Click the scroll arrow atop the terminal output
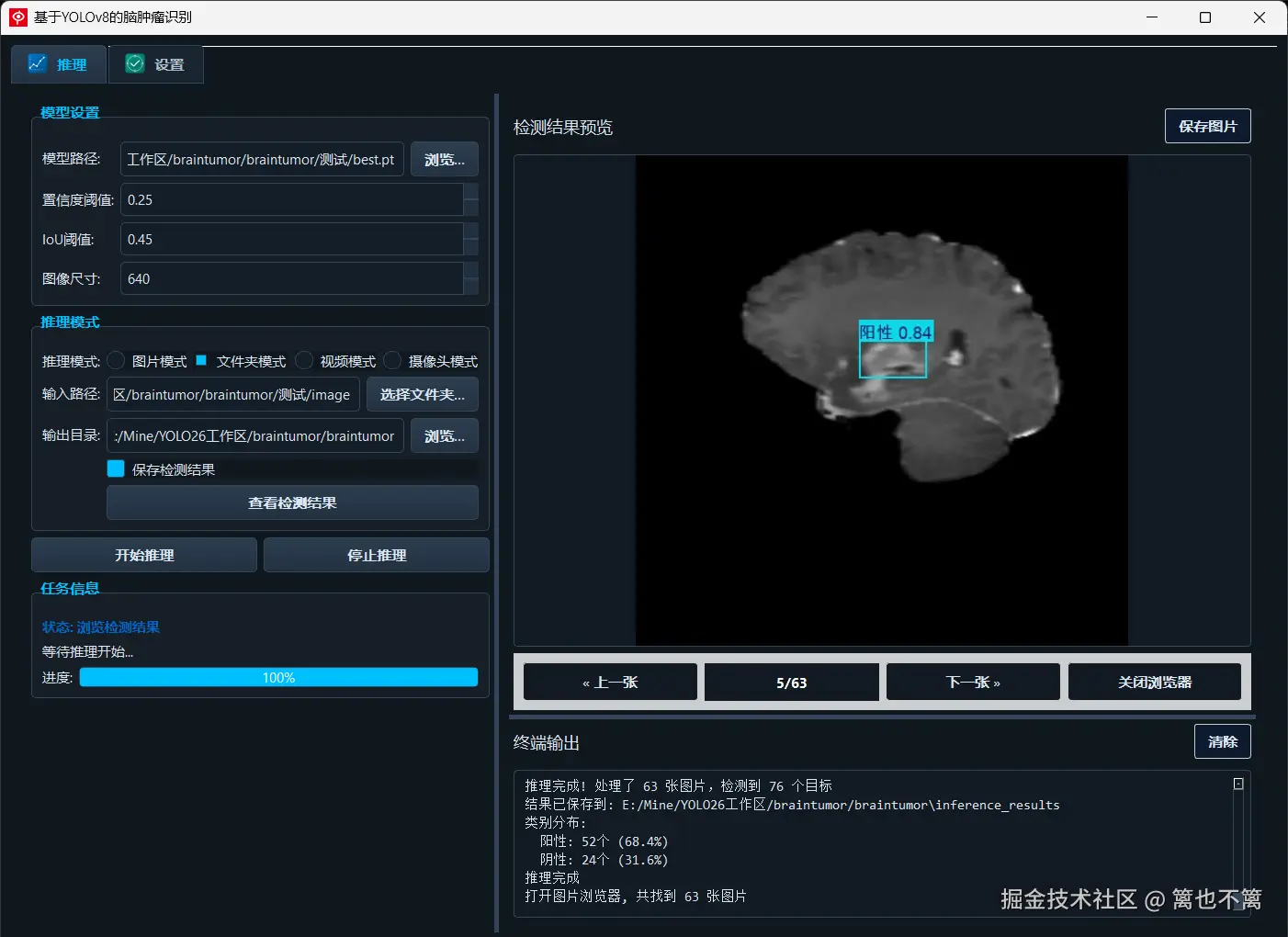 (1237, 783)
